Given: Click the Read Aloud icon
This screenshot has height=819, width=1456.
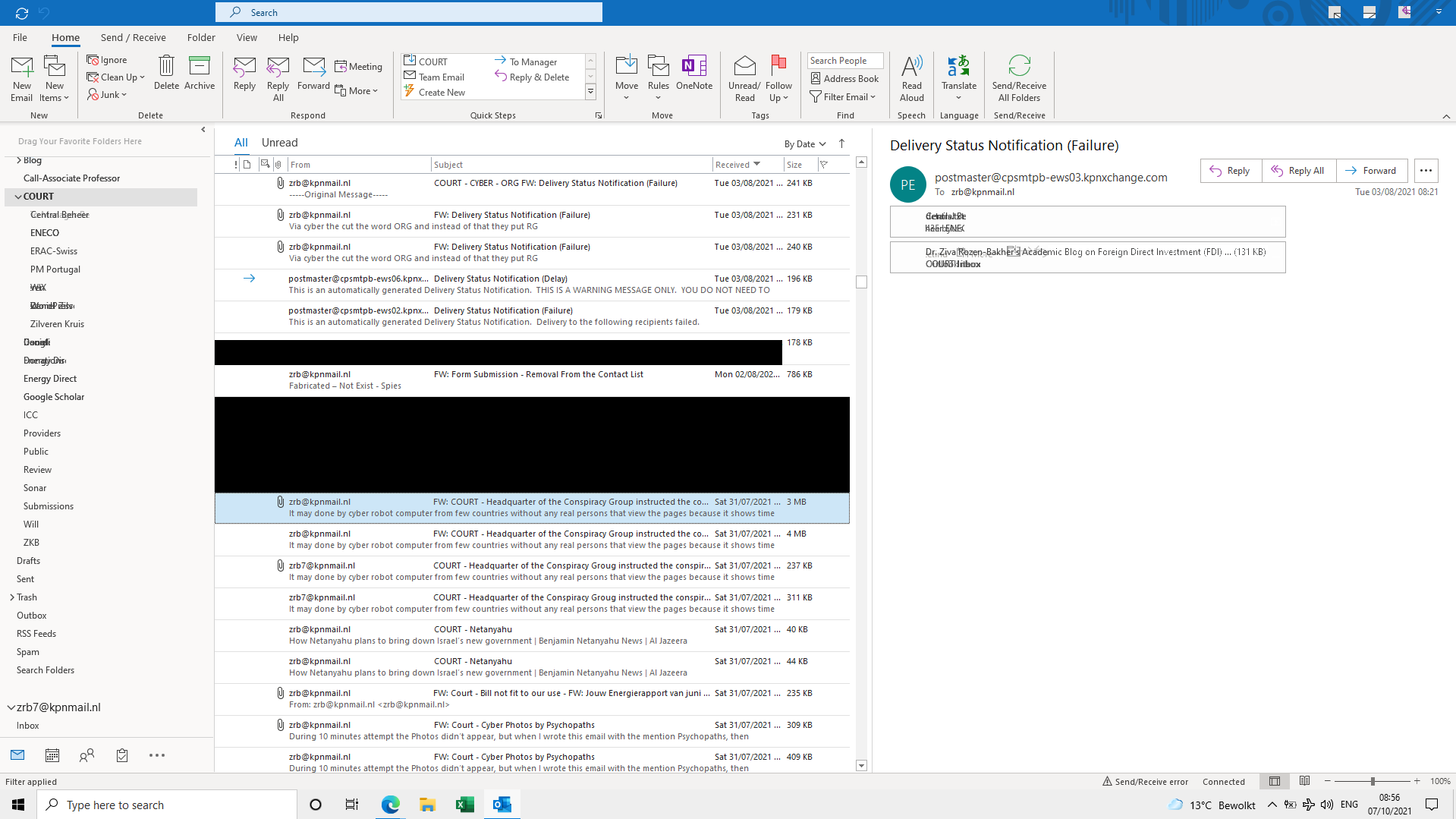Looking at the screenshot, I should point(912,66).
